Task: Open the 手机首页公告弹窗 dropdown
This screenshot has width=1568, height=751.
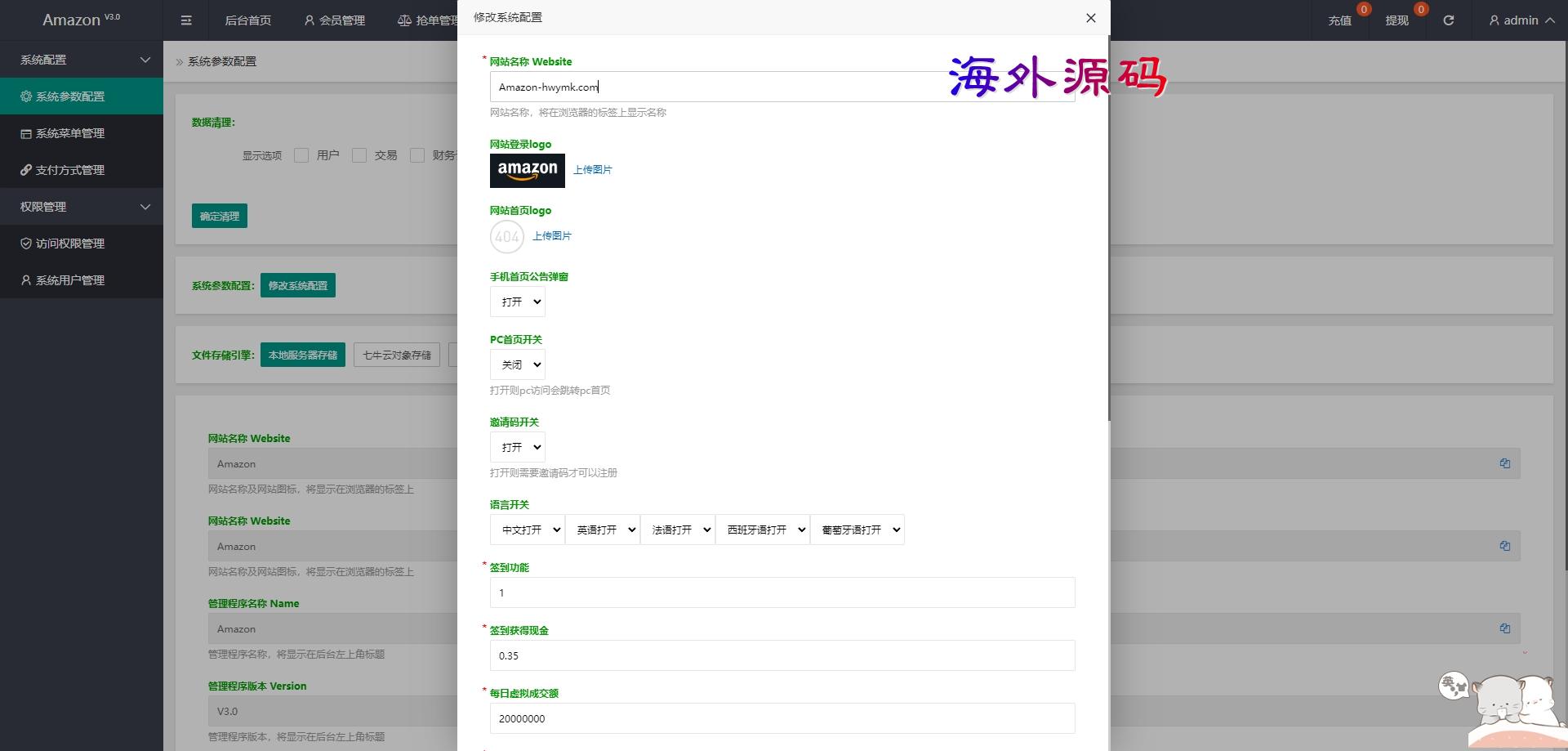Action: (x=518, y=302)
